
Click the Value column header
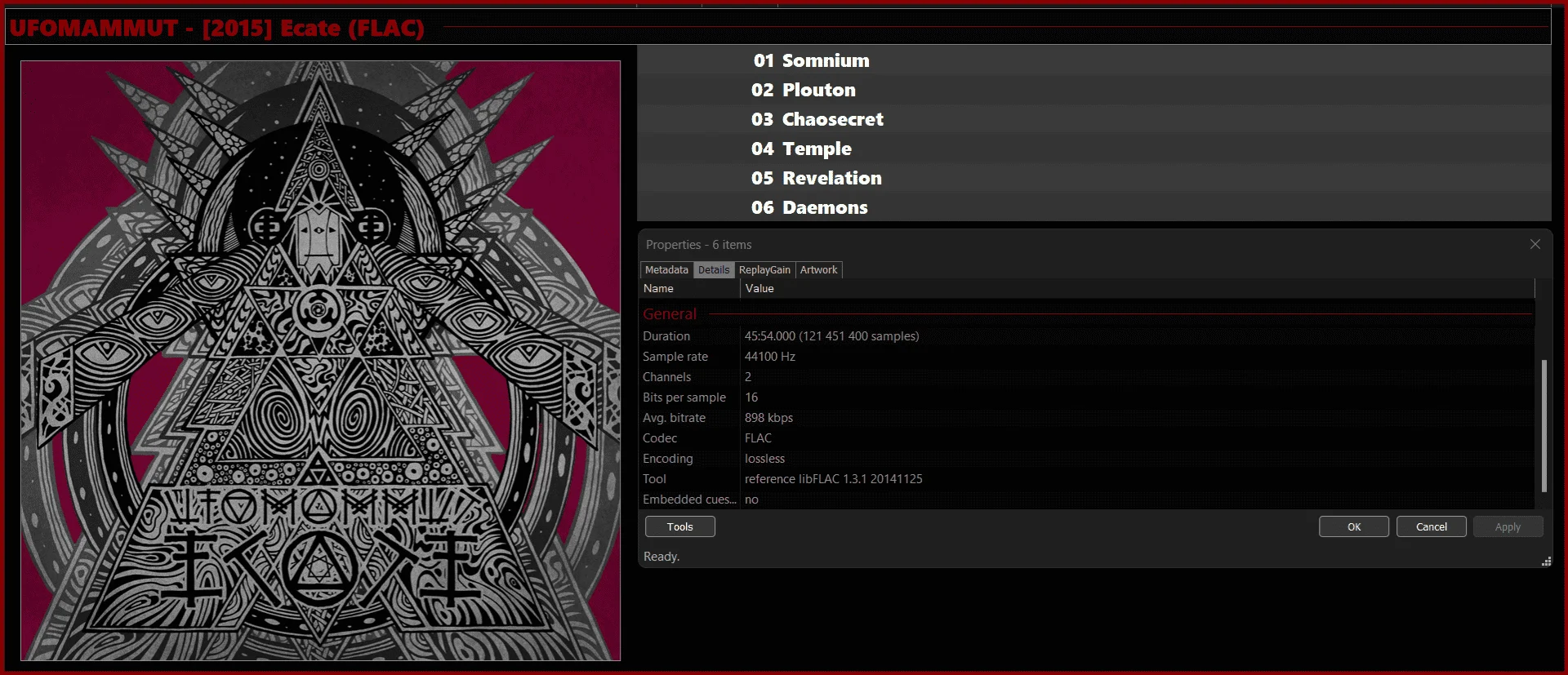click(1138, 288)
